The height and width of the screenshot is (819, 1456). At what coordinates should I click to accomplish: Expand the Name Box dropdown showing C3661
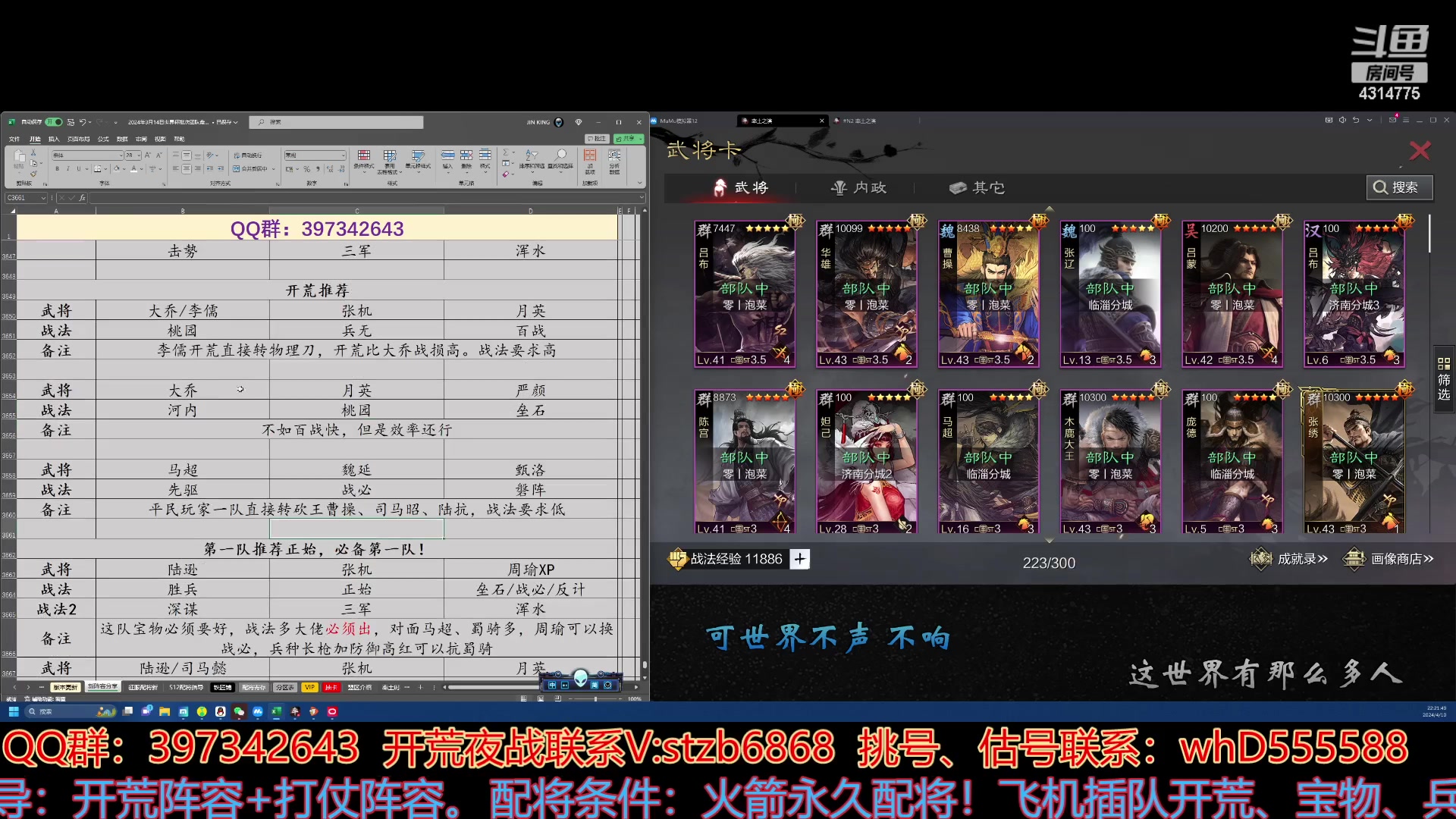click(x=43, y=198)
